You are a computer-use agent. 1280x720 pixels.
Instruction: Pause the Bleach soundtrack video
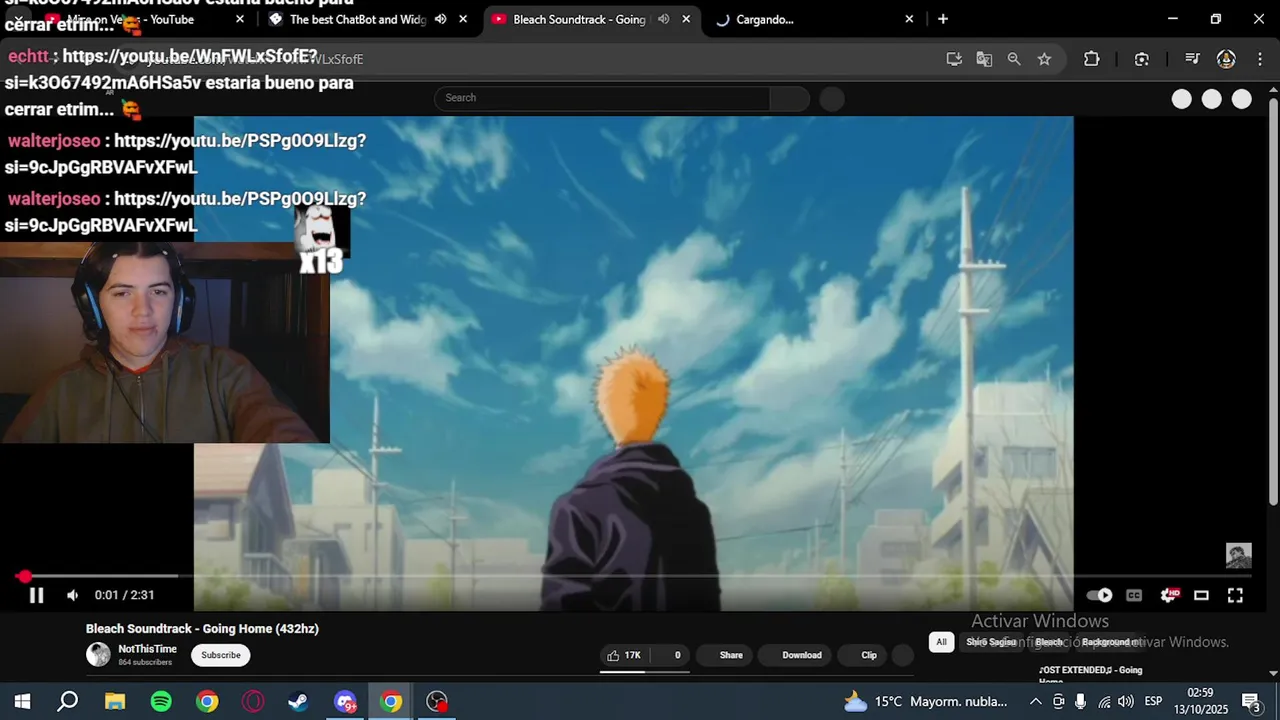36,595
